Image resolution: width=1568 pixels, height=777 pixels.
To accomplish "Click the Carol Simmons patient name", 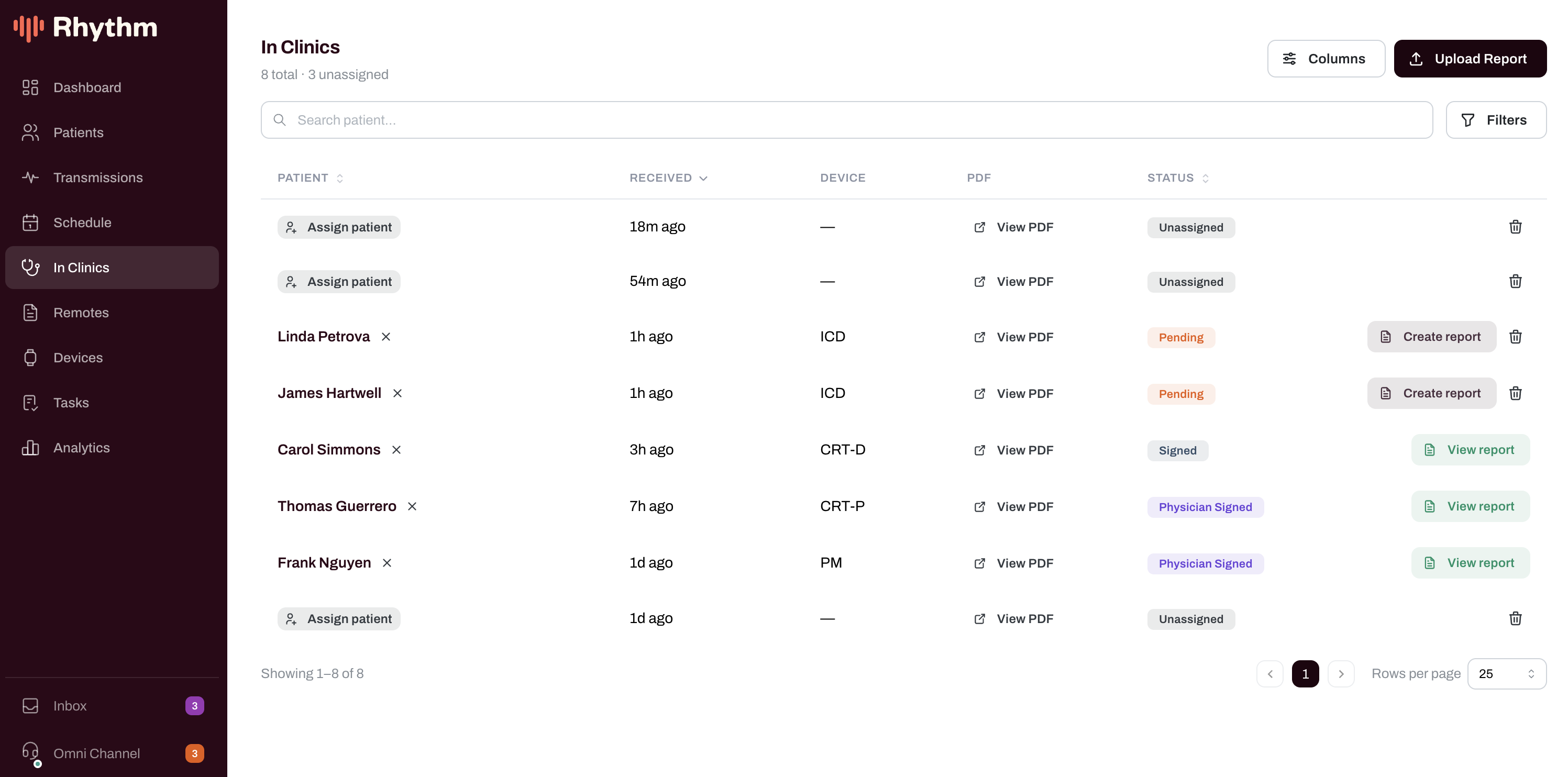I will coord(329,450).
